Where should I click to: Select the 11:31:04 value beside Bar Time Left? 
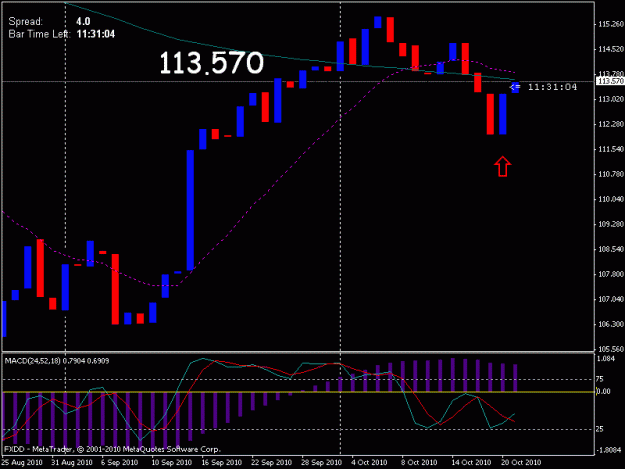point(96,34)
